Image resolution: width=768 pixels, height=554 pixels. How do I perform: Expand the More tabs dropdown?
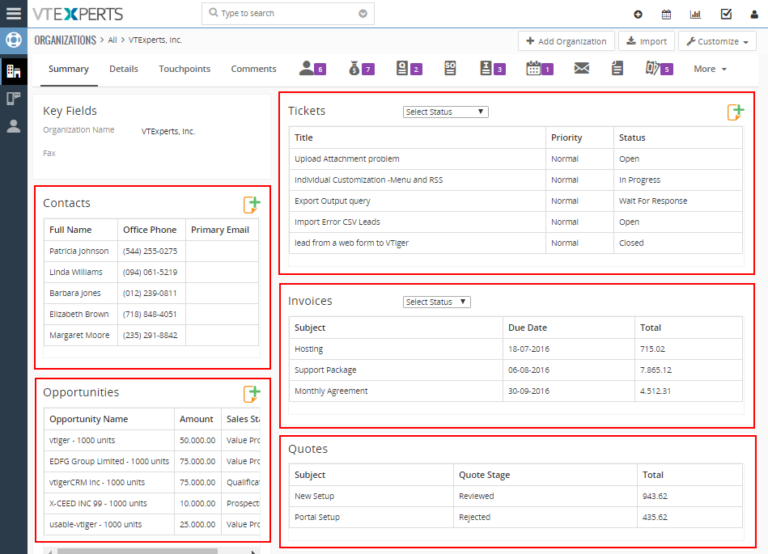tap(710, 69)
